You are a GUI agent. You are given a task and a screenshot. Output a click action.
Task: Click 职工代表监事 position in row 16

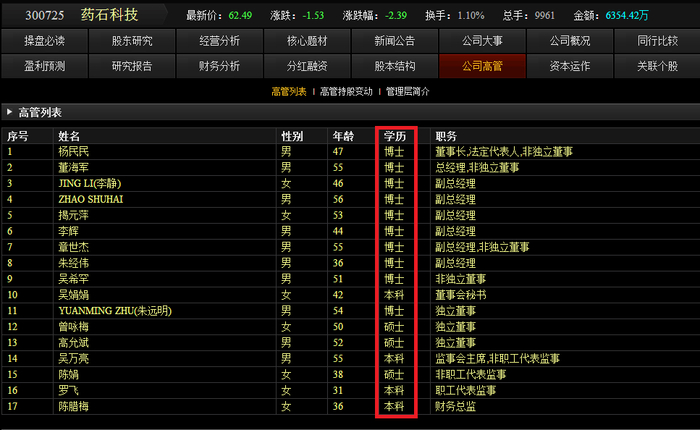tap(466, 391)
